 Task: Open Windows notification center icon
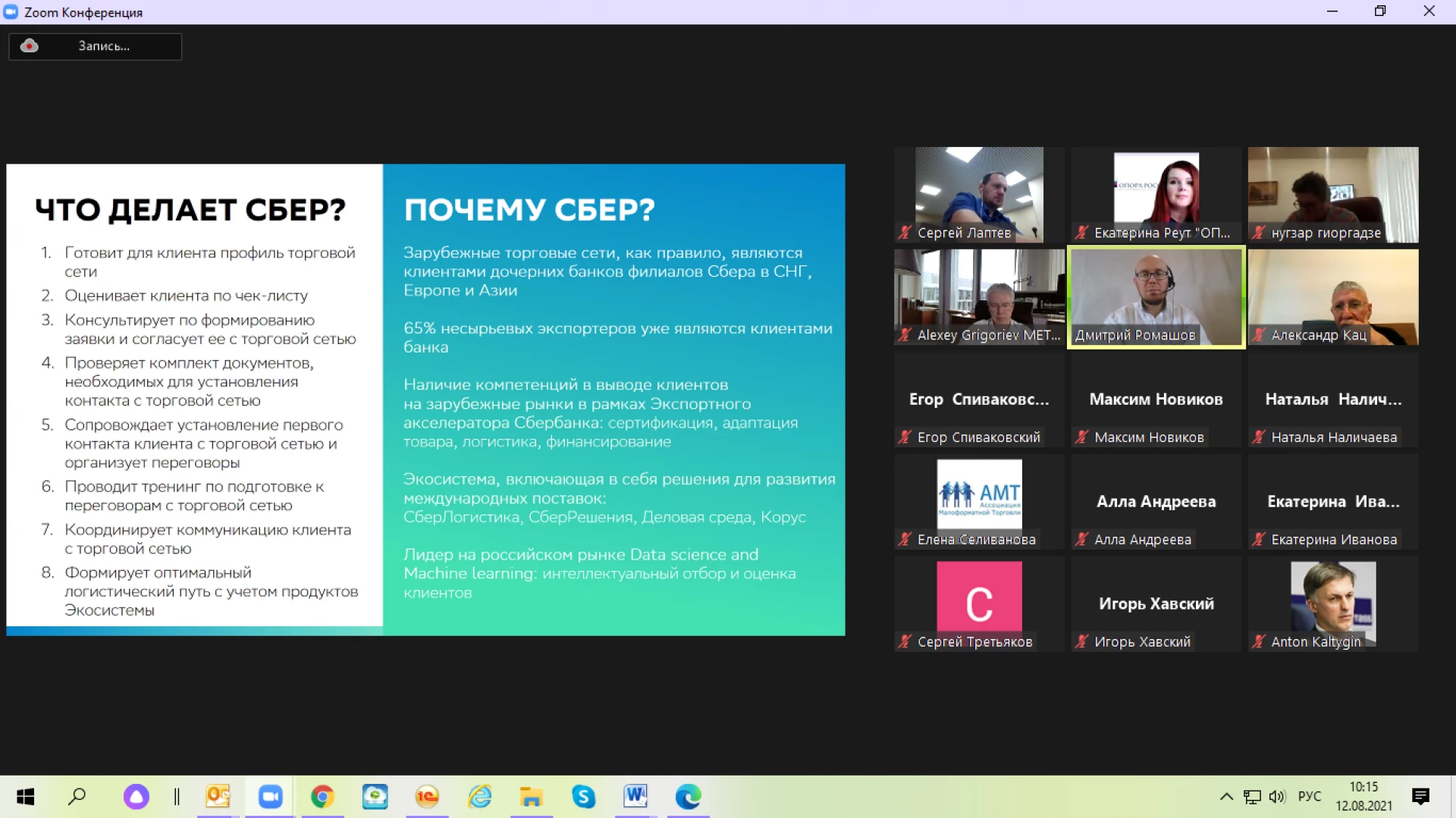coord(1420,797)
